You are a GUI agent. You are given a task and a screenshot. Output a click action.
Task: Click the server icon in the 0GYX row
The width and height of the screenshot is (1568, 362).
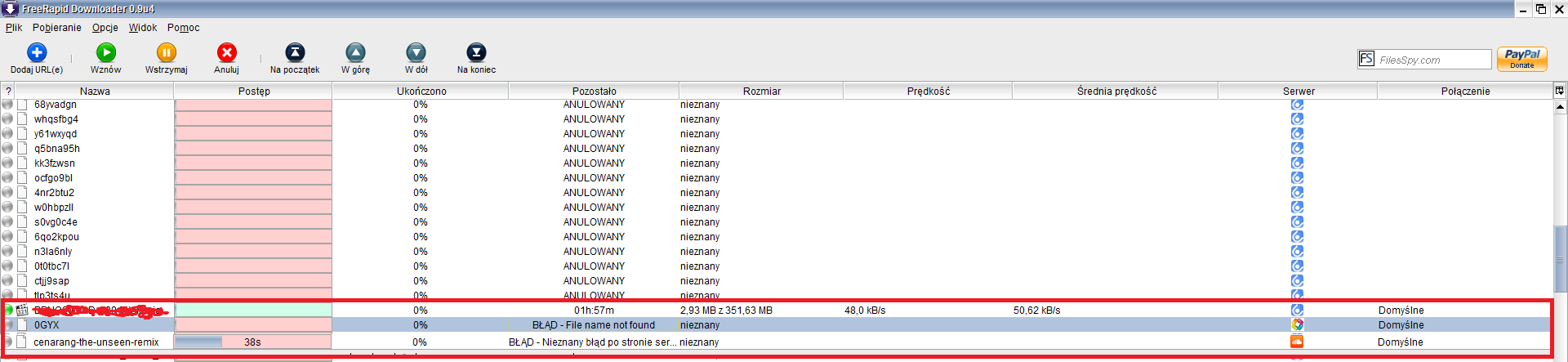1297,325
